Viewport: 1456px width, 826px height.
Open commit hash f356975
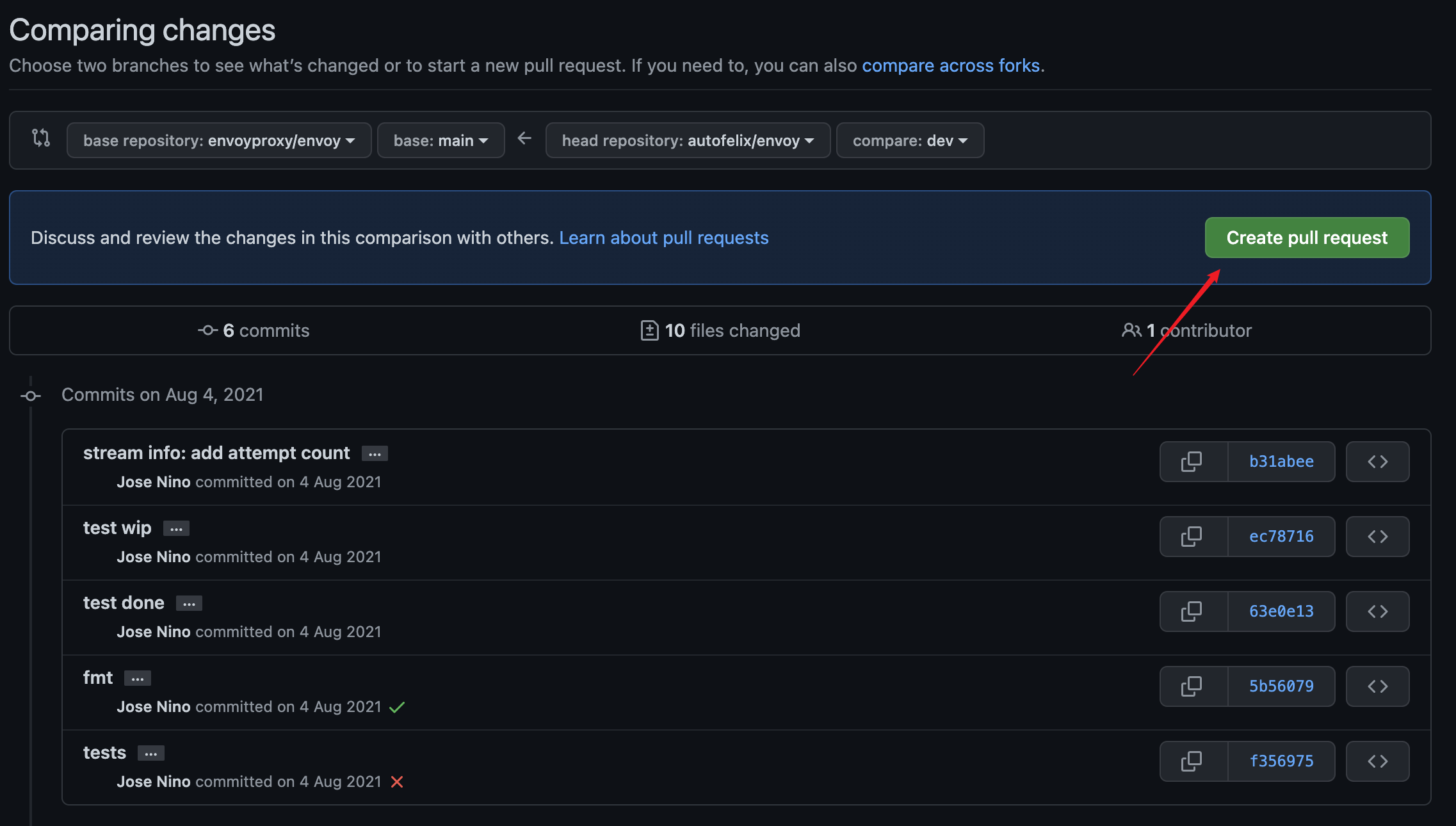point(1281,761)
